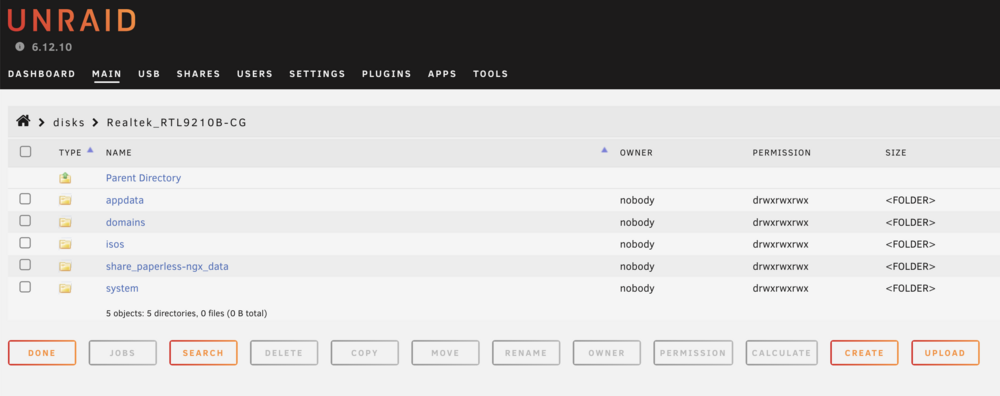Viewport: 1000px width, 396px height.
Task: Go to disks in the breadcrumb path
Action: pos(68,122)
